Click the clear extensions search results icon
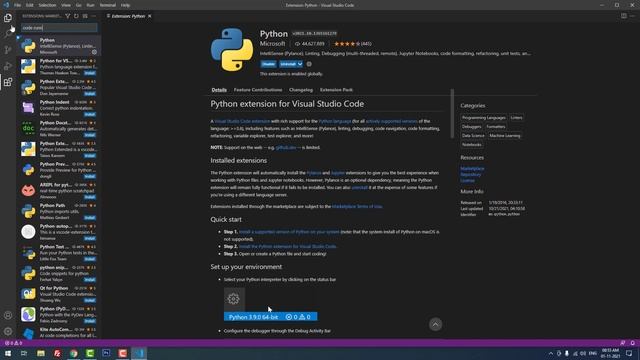The image size is (640, 360). pyautogui.click(x=85, y=16)
